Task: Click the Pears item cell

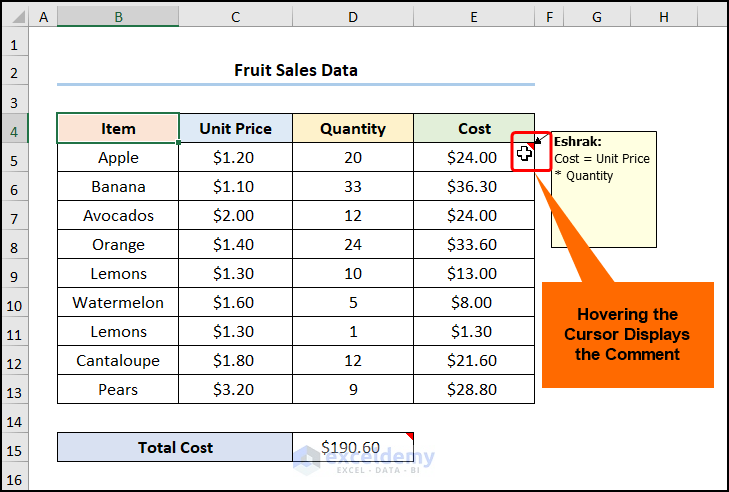Action: point(118,389)
